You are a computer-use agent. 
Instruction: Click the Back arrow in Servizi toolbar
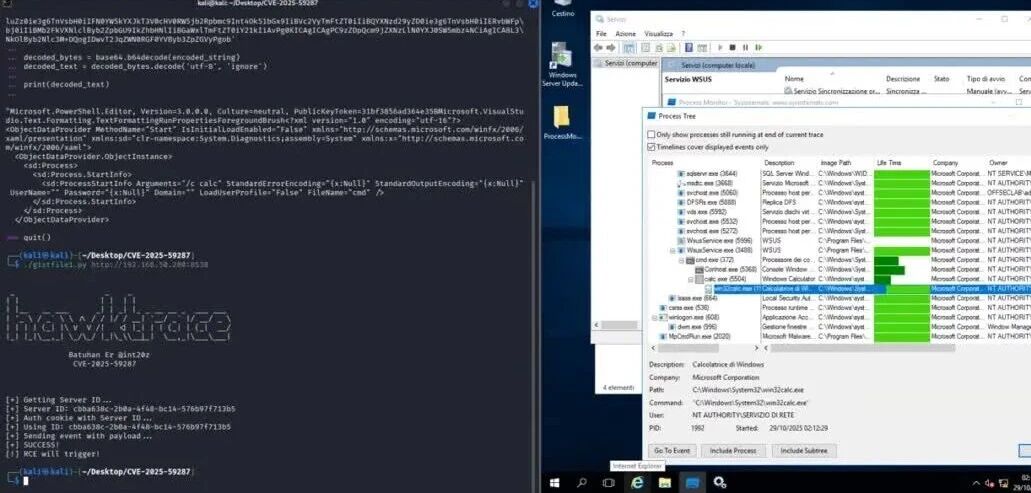[598, 48]
